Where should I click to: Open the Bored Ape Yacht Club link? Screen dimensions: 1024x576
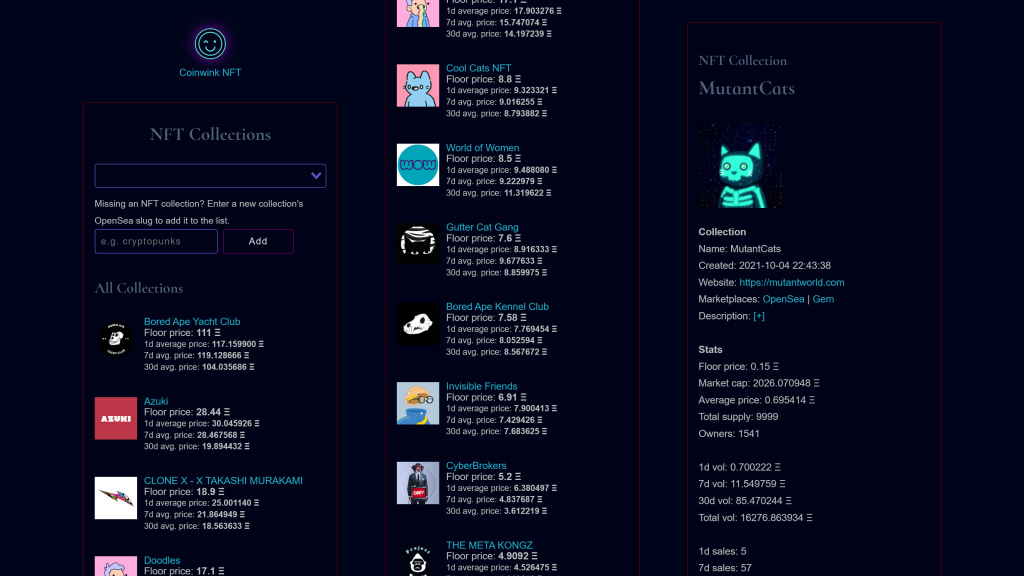(x=192, y=321)
